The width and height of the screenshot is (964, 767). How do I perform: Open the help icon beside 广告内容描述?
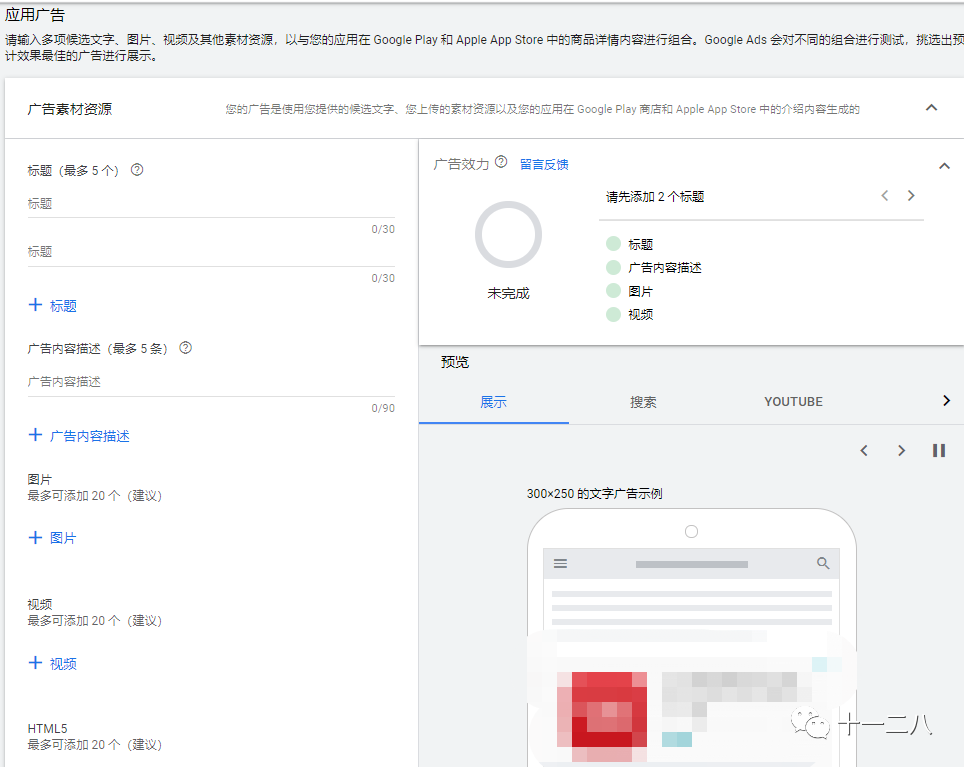pyautogui.click(x=186, y=348)
